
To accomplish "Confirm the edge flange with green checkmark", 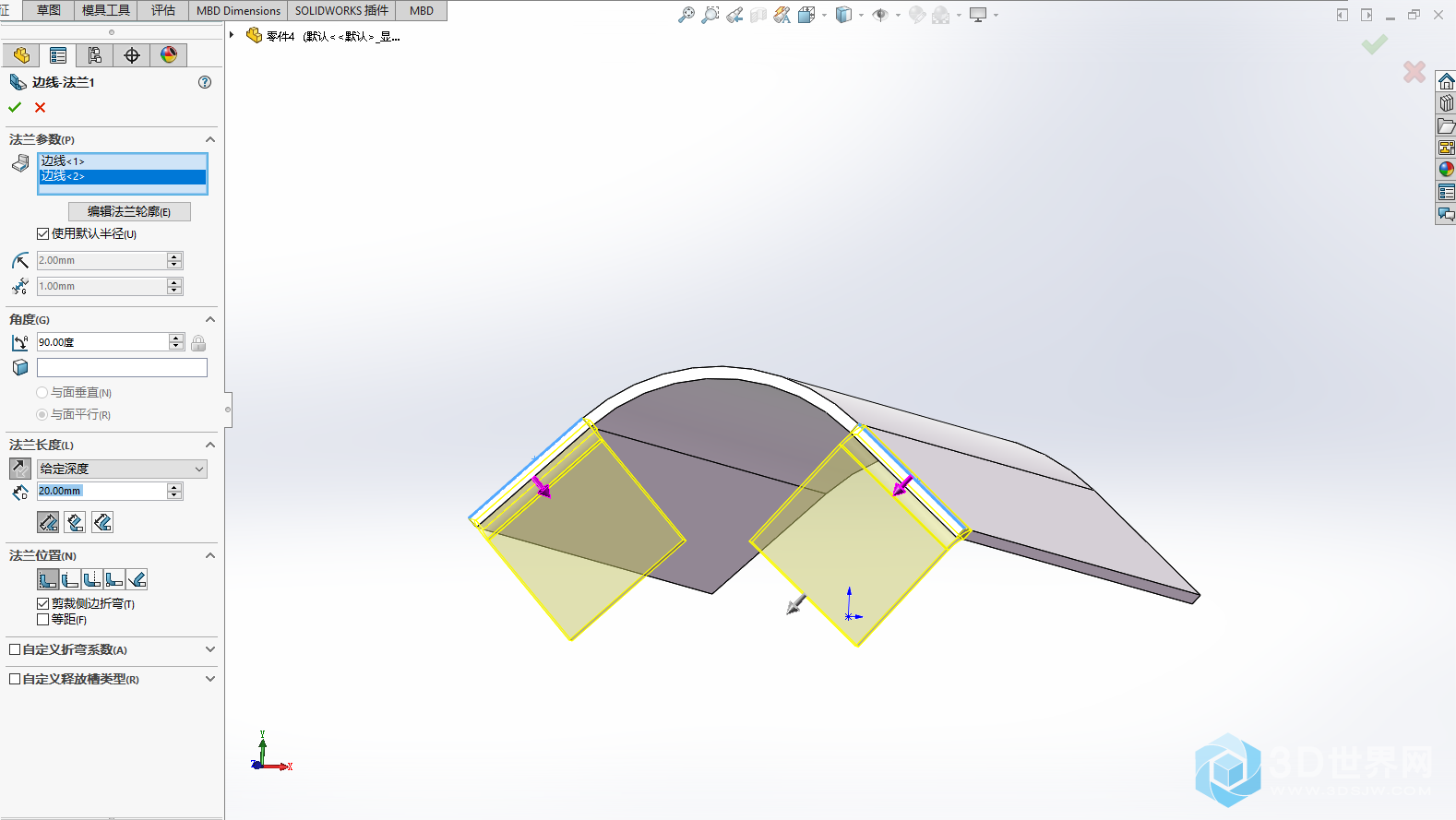I will pos(15,107).
